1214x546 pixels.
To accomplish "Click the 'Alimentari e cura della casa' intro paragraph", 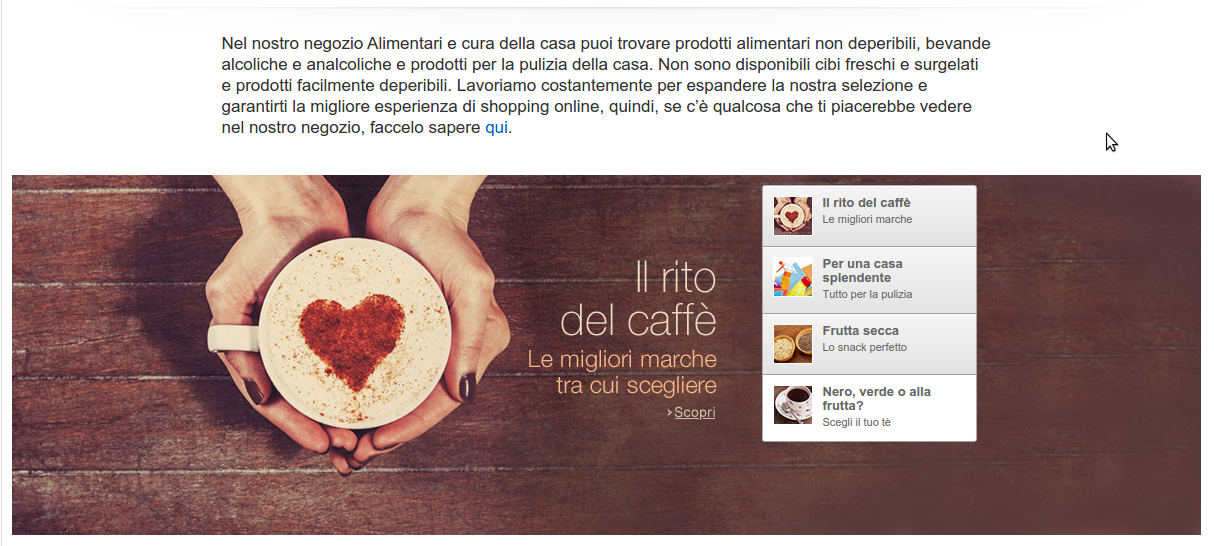I will pyautogui.click(x=606, y=86).
